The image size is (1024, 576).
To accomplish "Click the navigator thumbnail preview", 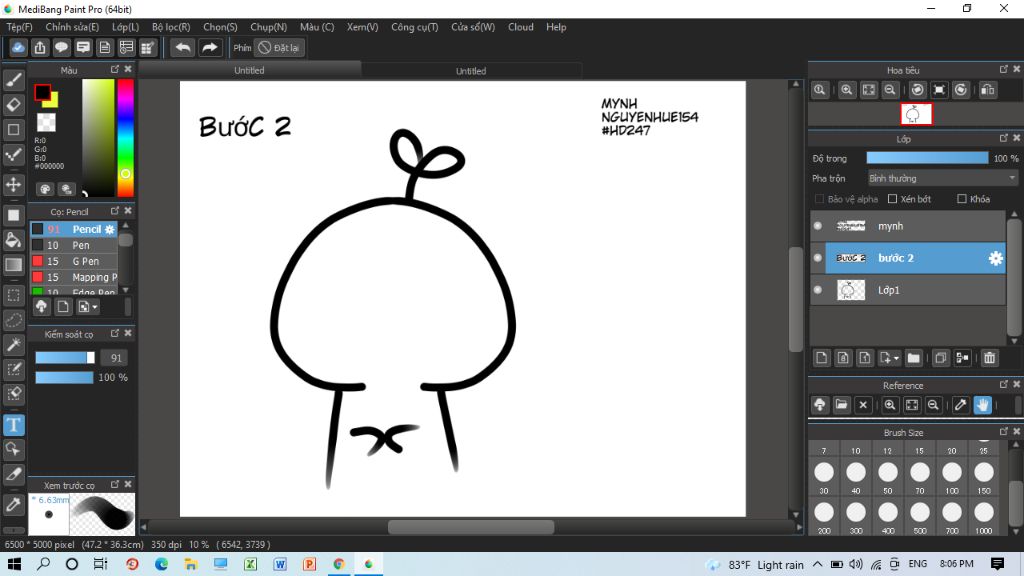I will 916,114.
